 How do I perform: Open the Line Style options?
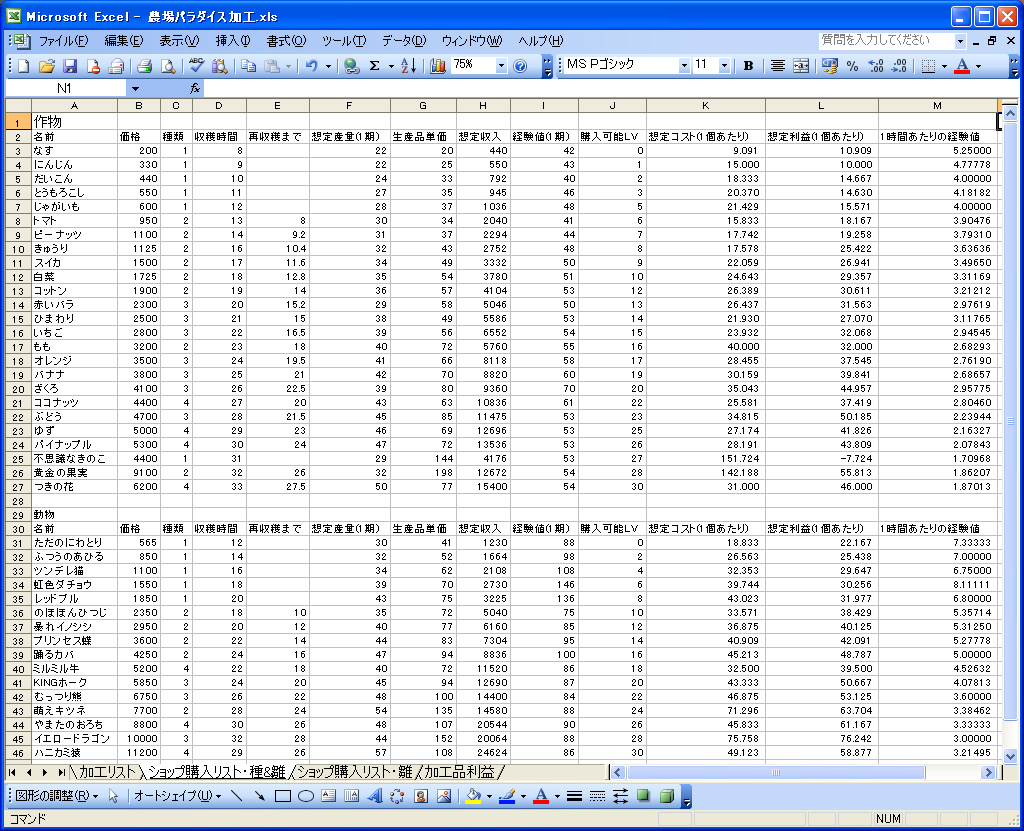(575, 796)
